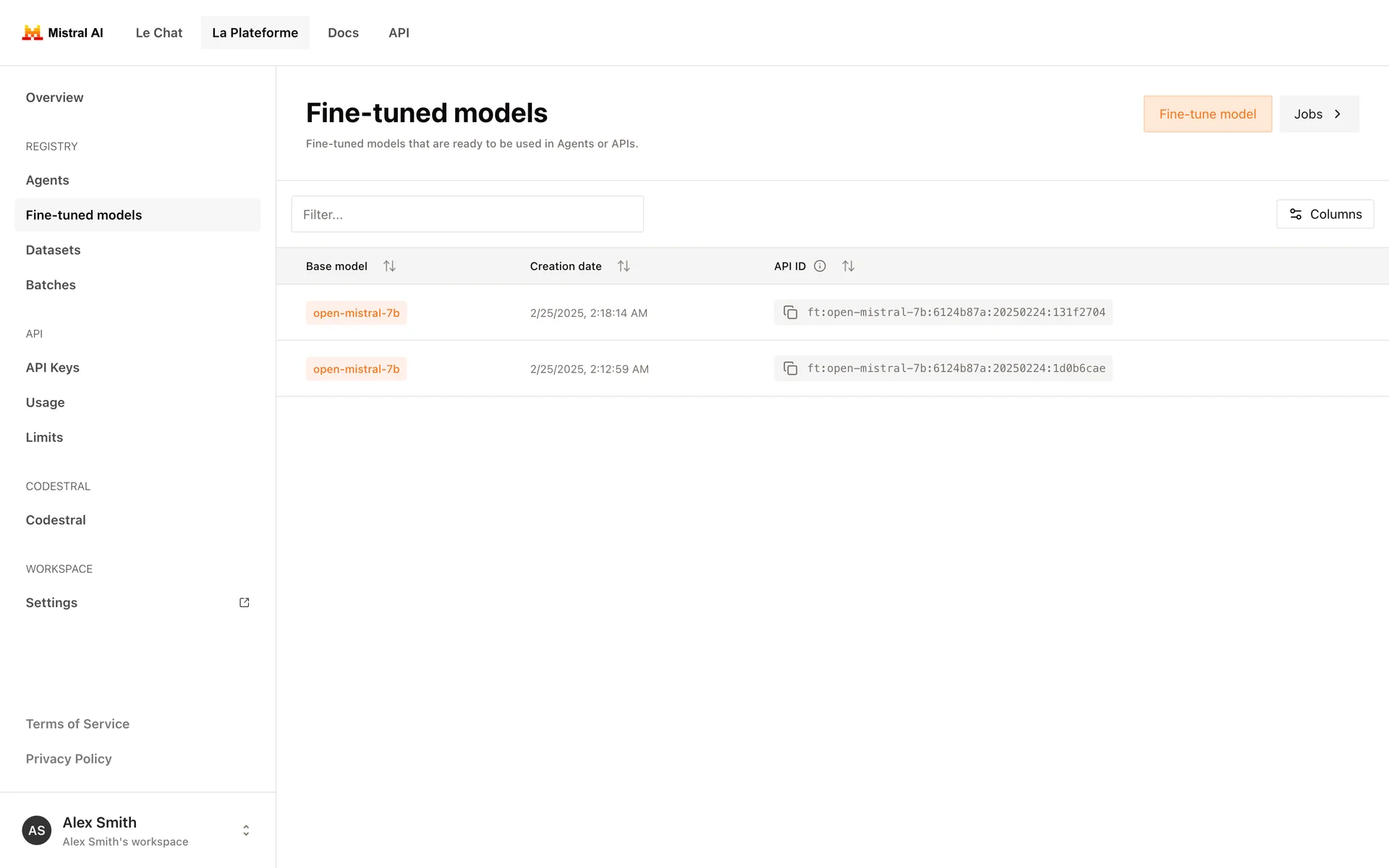Open the Terms of Service link
Image resolution: width=1389 pixels, height=868 pixels.
tap(77, 724)
